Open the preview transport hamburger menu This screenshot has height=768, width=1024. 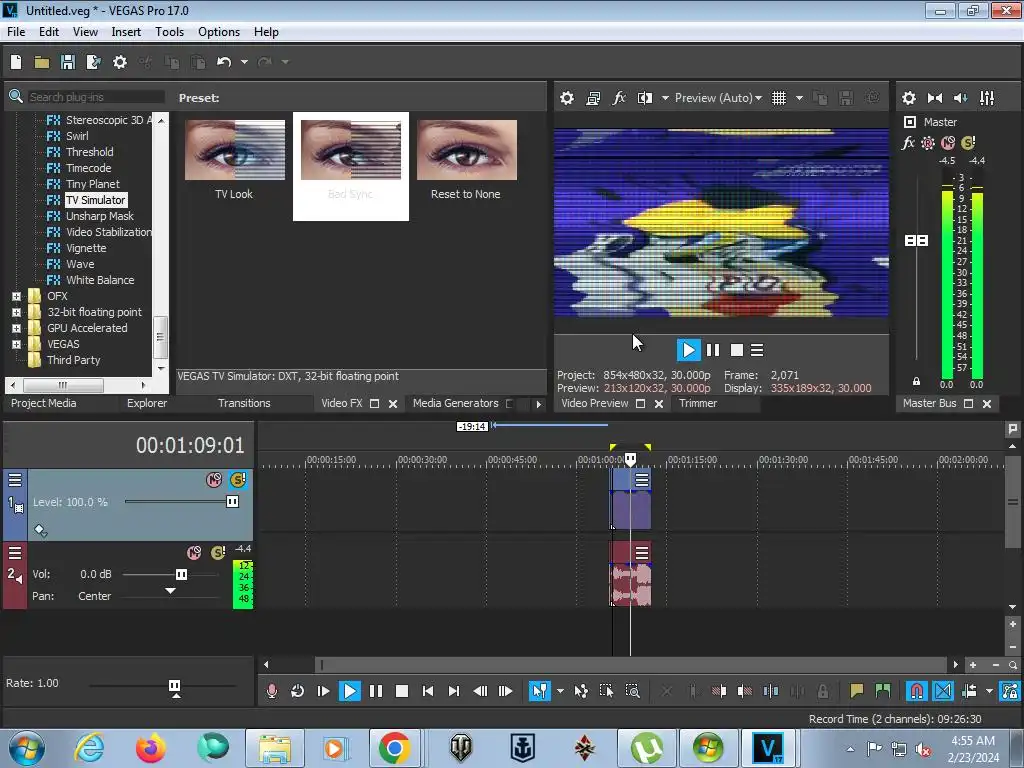[757, 350]
